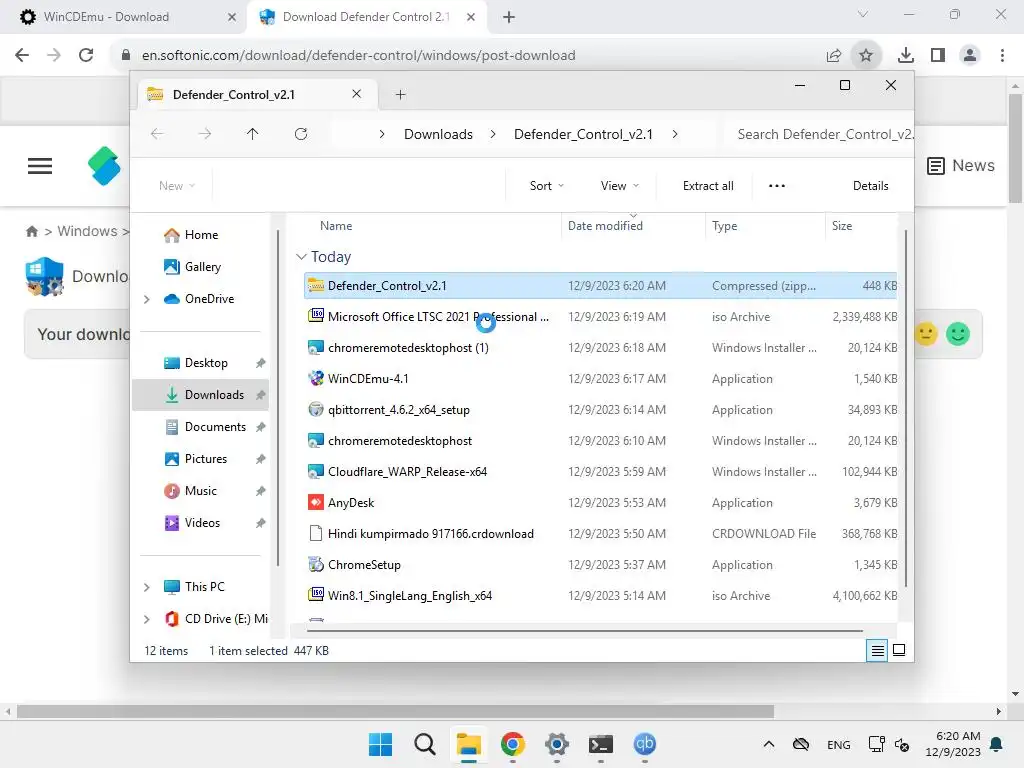
Task: Open Chrome downloads tray icon
Action: (905, 56)
